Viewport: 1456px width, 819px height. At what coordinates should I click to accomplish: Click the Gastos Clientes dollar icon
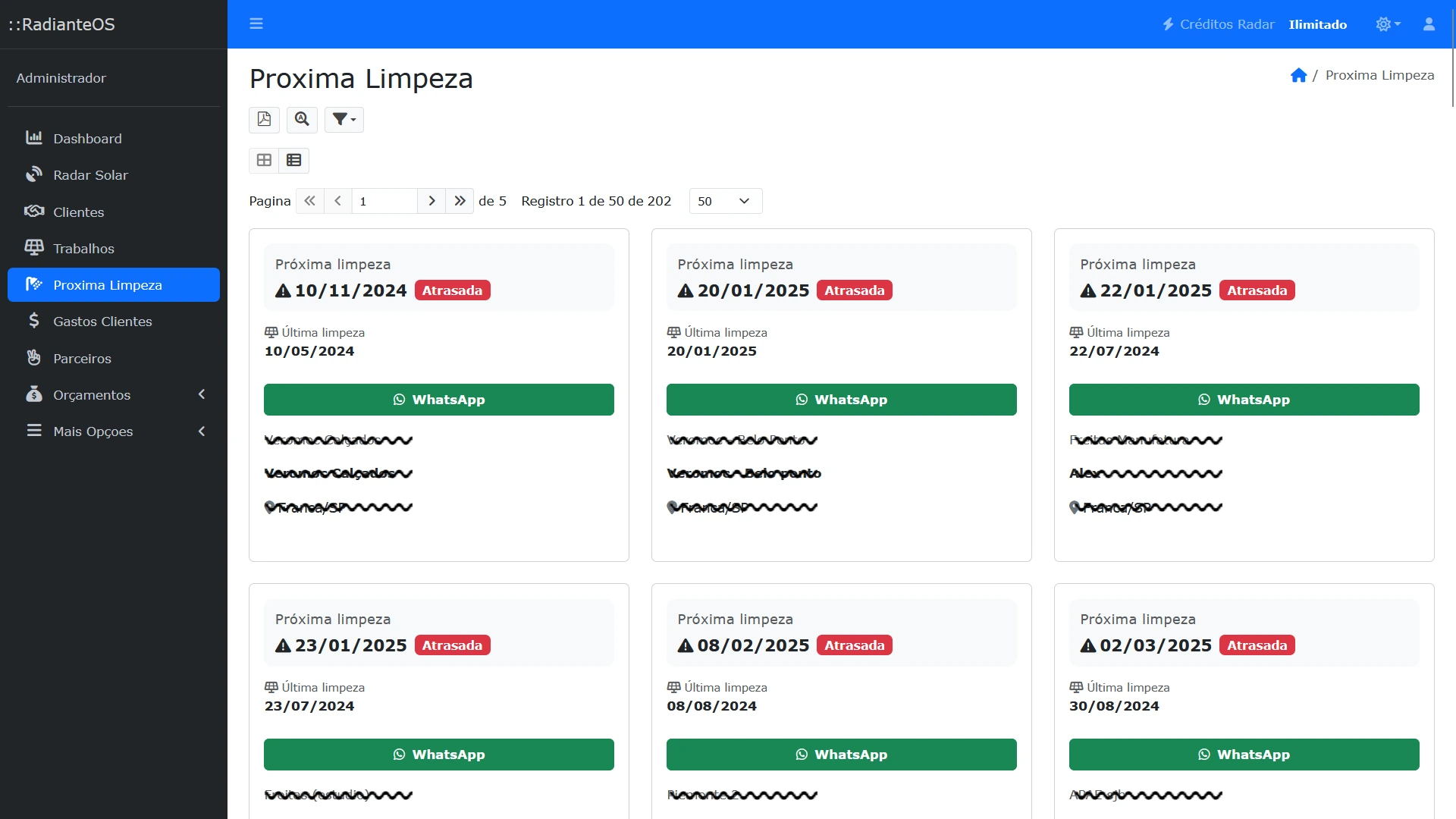[x=34, y=321]
